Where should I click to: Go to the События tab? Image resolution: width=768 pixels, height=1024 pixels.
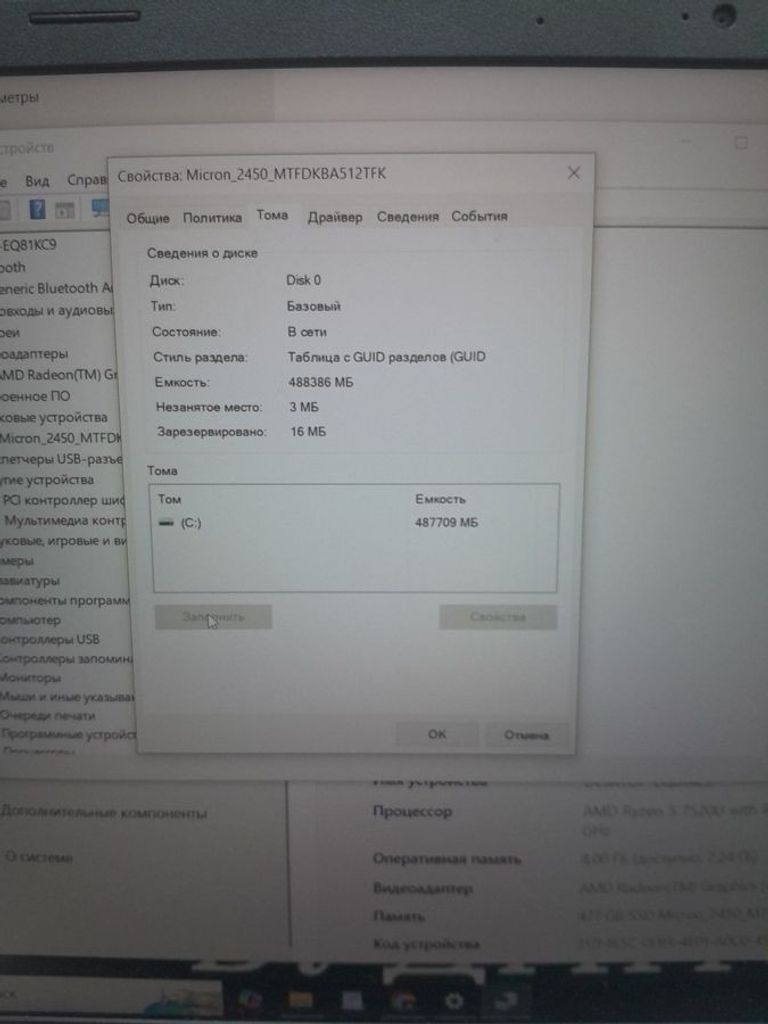[479, 216]
